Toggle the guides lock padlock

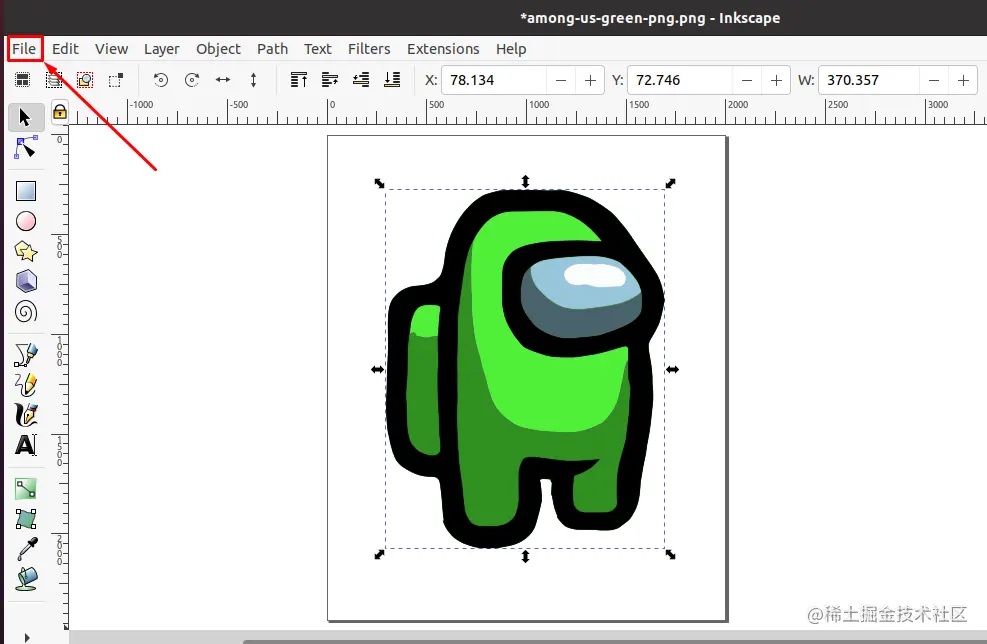(60, 112)
